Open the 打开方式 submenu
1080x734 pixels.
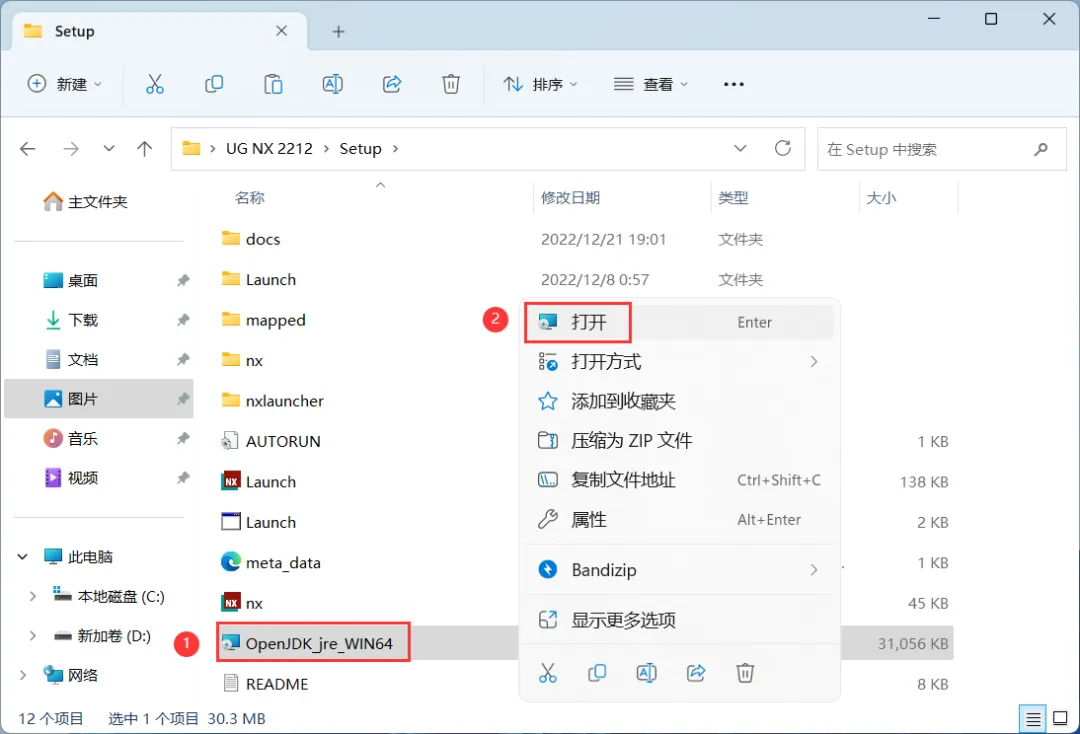pos(678,361)
